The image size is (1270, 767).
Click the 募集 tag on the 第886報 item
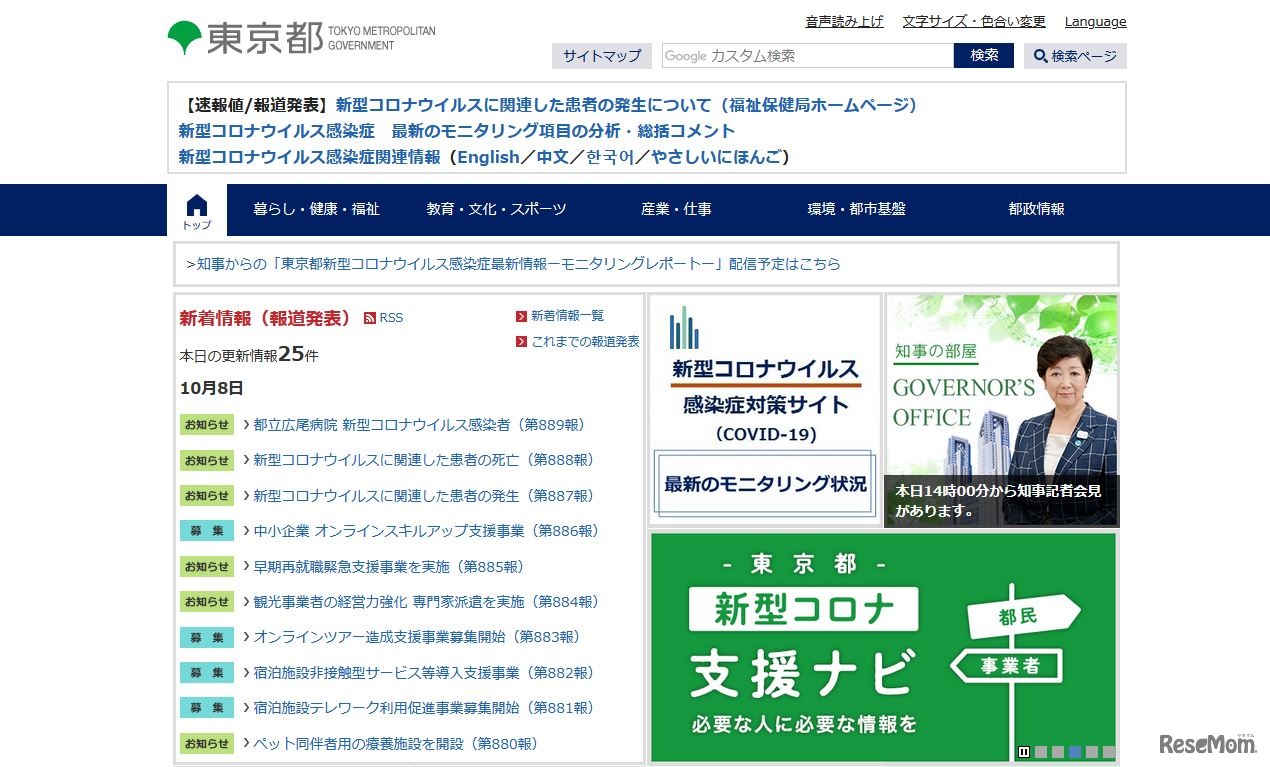click(206, 531)
